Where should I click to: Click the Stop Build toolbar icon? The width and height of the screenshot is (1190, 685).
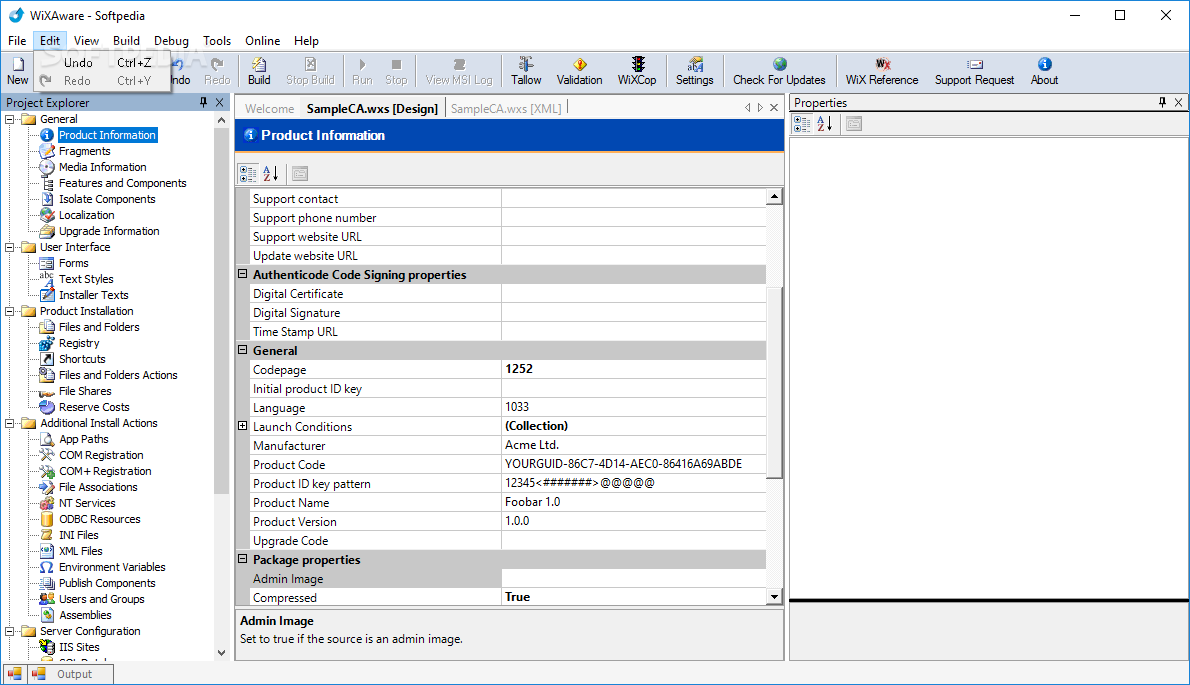coord(310,71)
